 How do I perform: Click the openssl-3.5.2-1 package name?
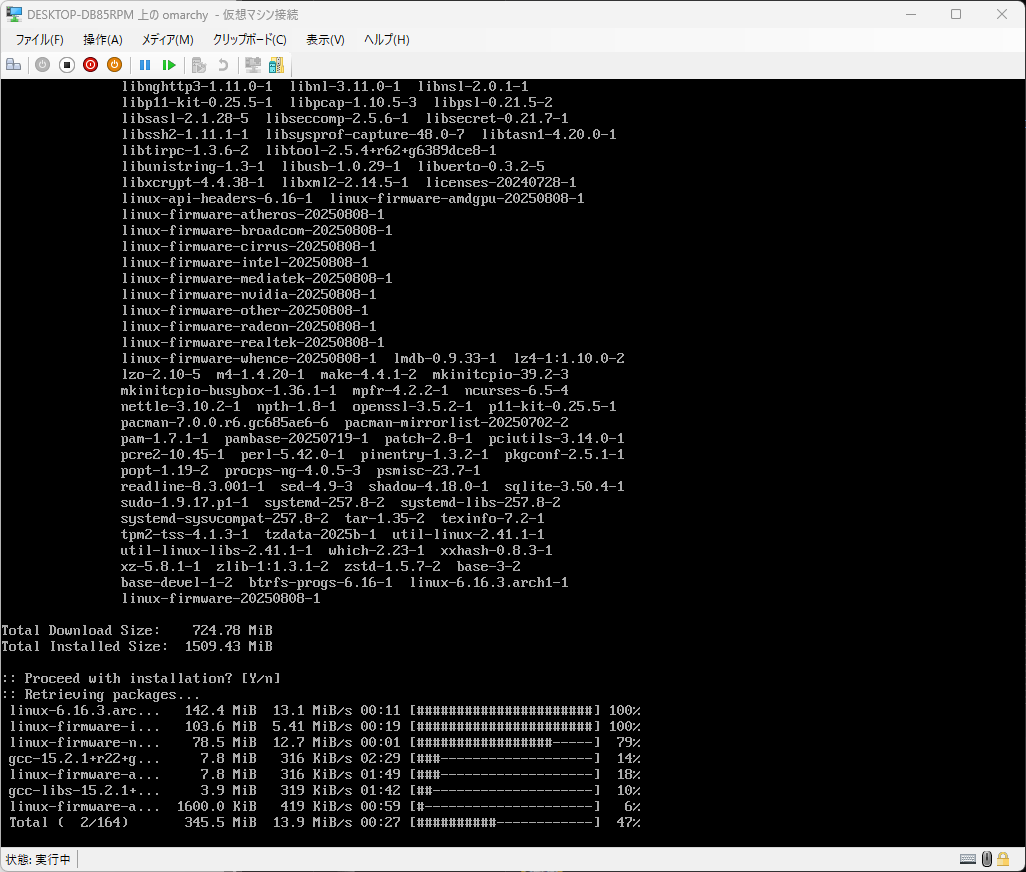click(x=412, y=406)
